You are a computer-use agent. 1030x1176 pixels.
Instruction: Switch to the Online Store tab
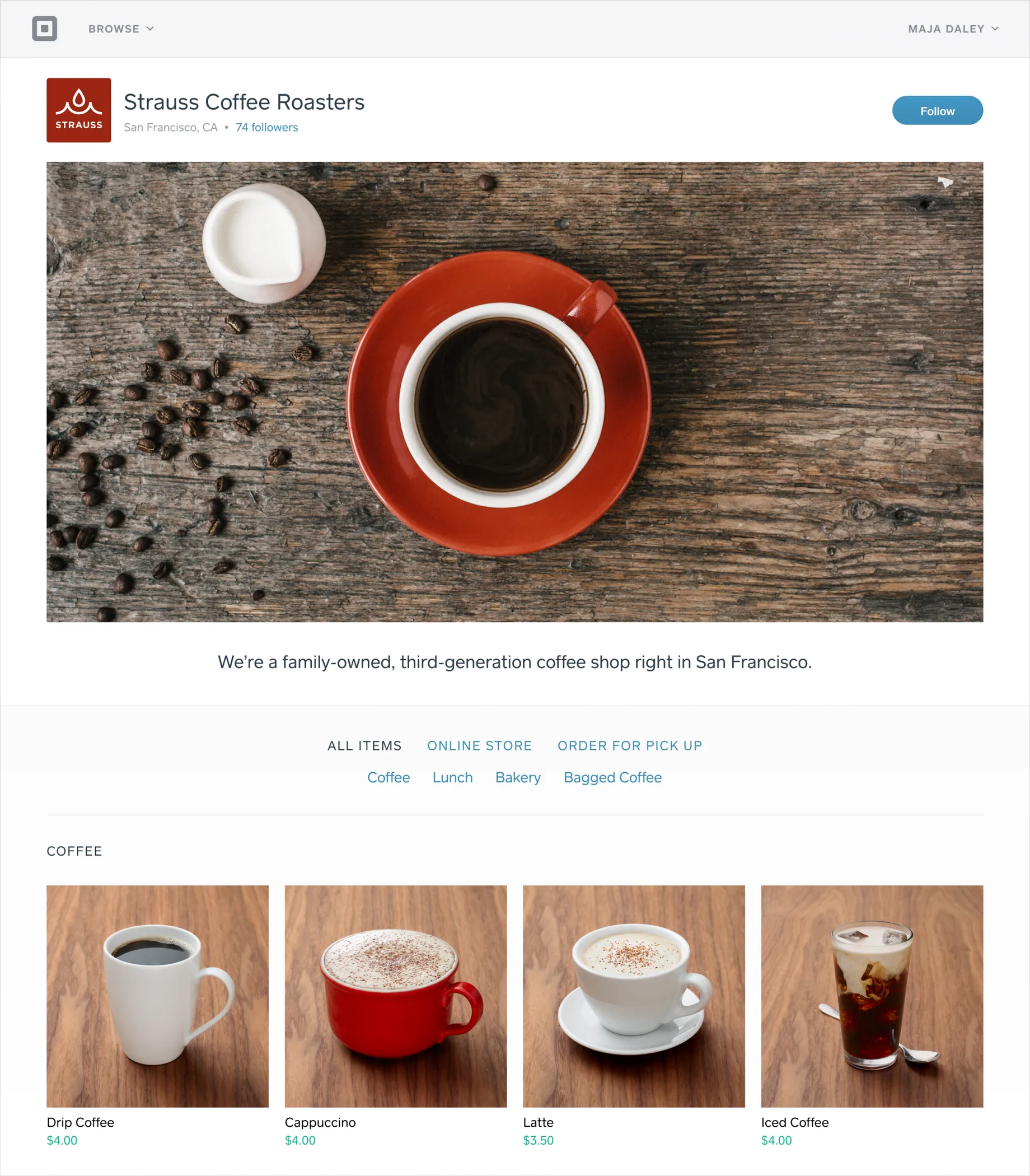tap(479, 746)
